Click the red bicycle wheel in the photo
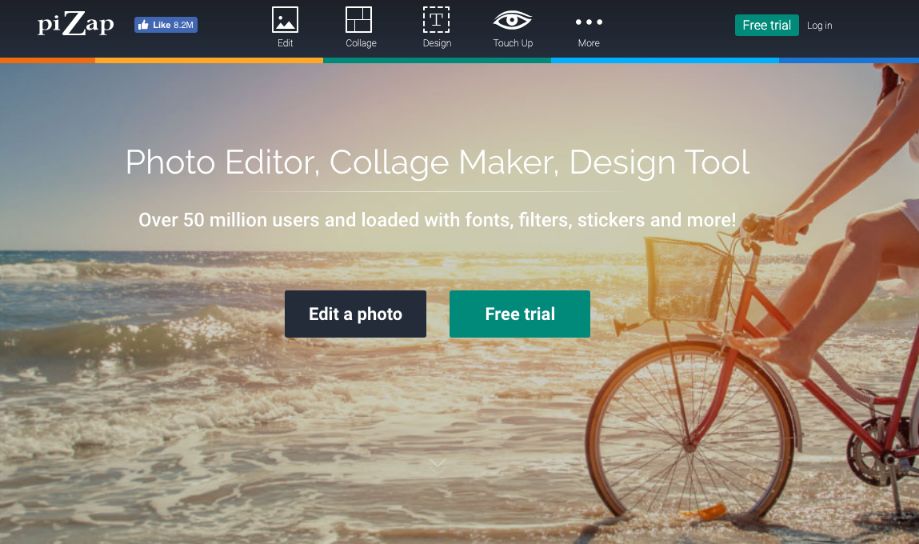Image resolution: width=919 pixels, height=544 pixels. 690,431
